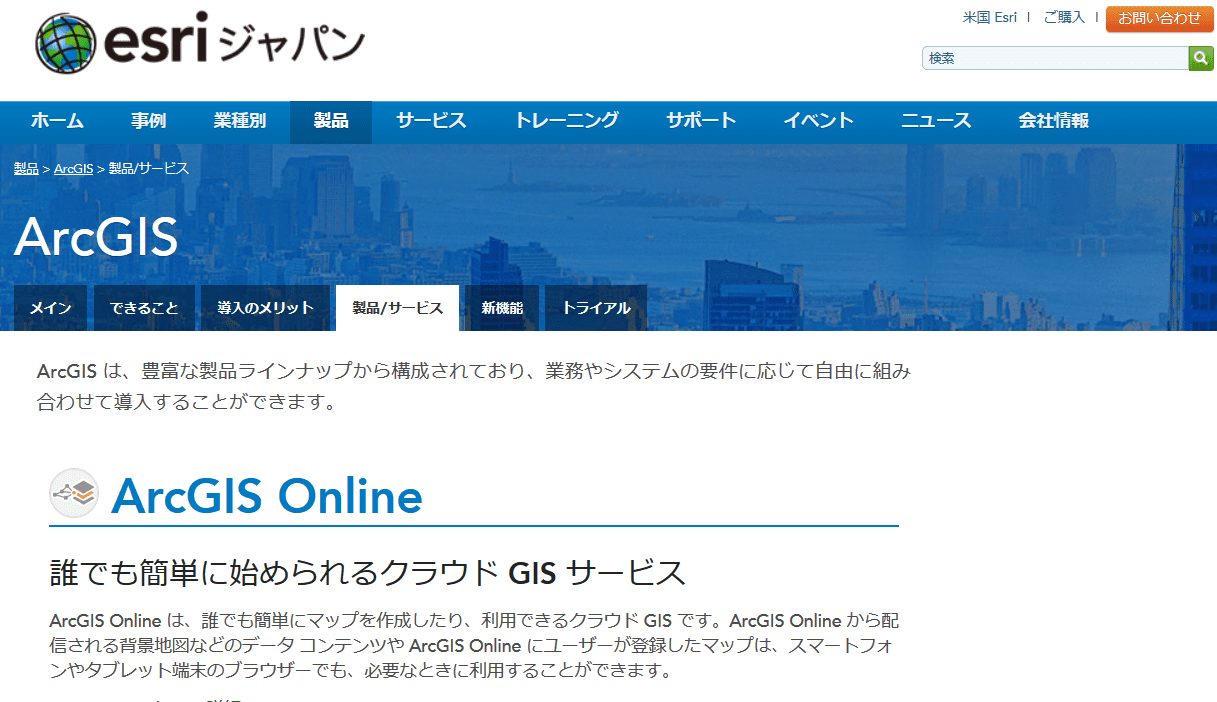Click the 製品/サービス breadcrumb text
The height and width of the screenshot is (702, 1217).
point(149,168)
